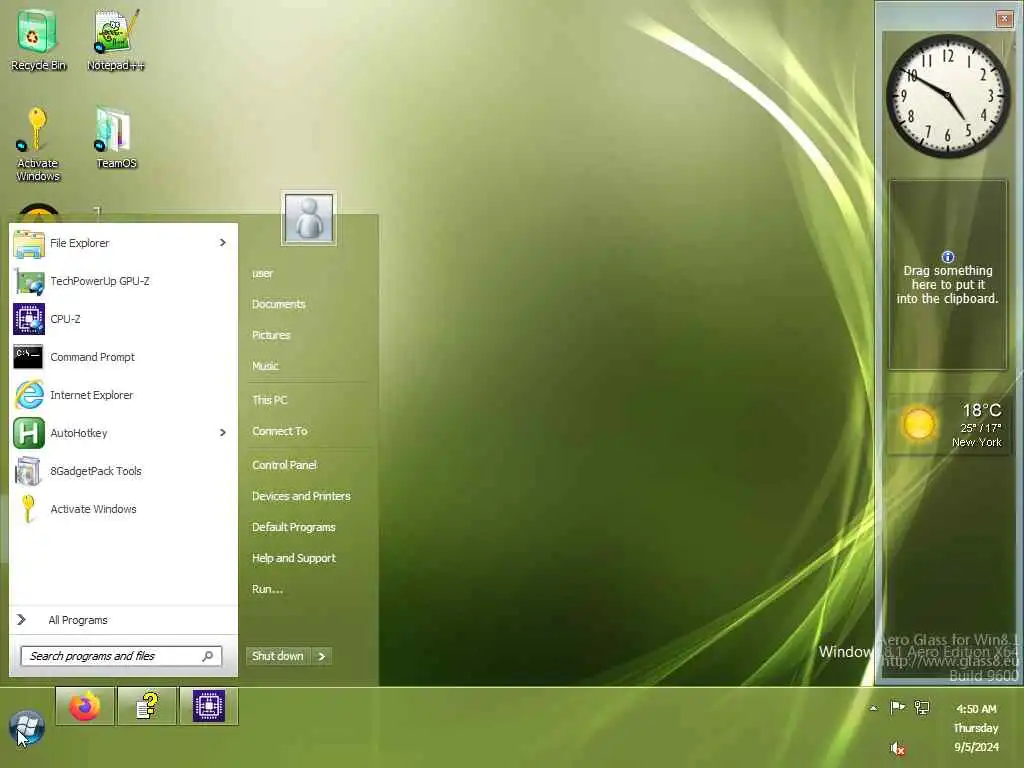The height and width of the screenshot is (768, 1024).
Task: Open Devices and Printers
Action: (x=301, y=496)
